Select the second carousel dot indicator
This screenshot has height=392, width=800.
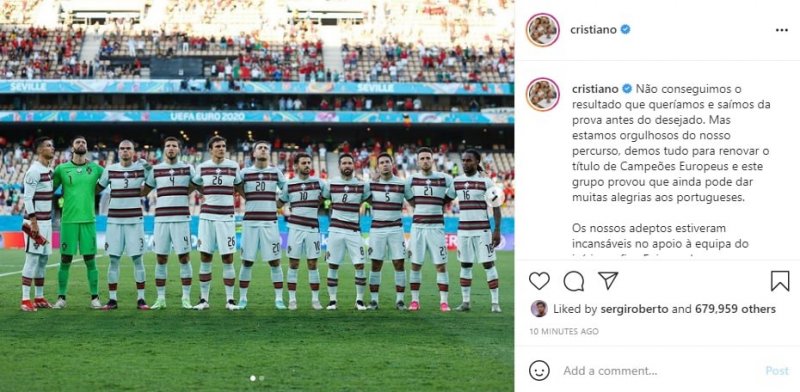[262, 378]
